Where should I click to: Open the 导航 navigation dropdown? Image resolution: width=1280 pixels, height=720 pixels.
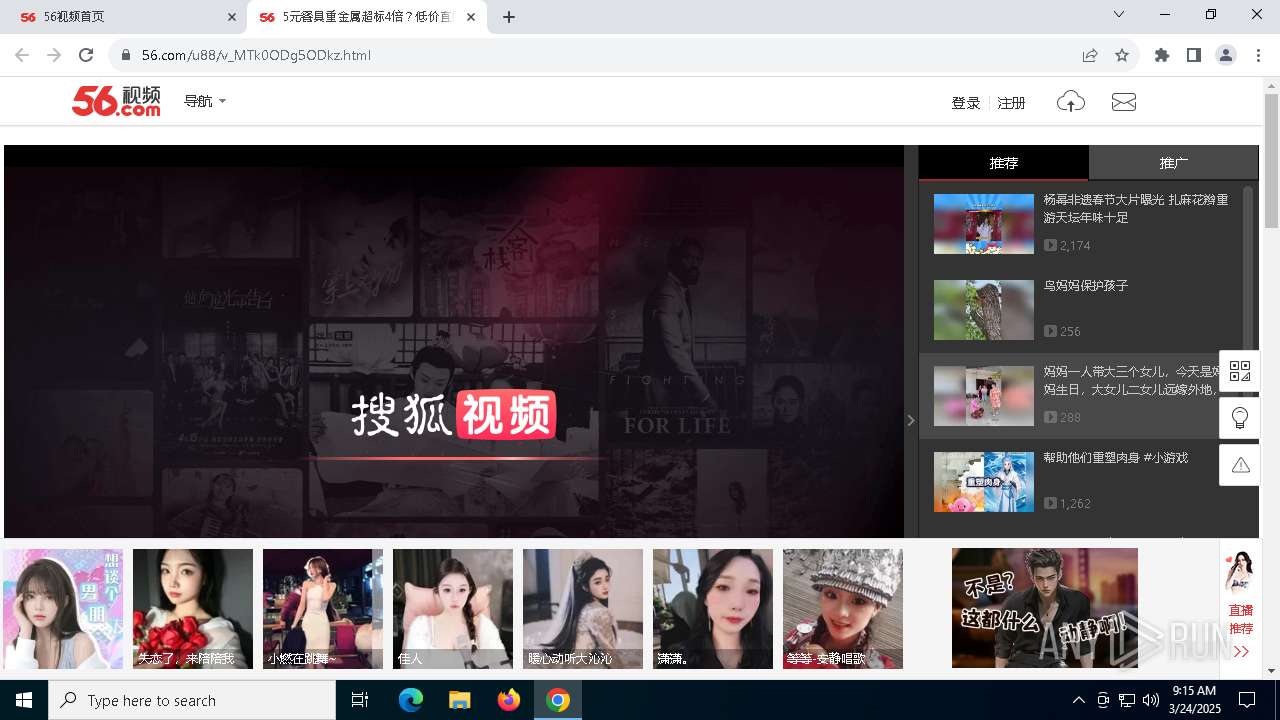click(x=205, y=101)
